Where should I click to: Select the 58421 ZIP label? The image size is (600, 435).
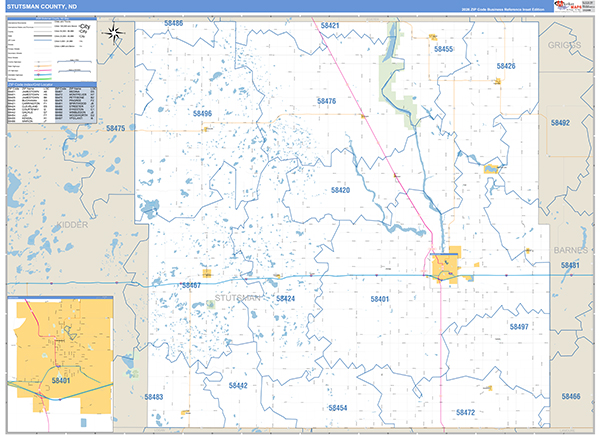pos(330,26)
